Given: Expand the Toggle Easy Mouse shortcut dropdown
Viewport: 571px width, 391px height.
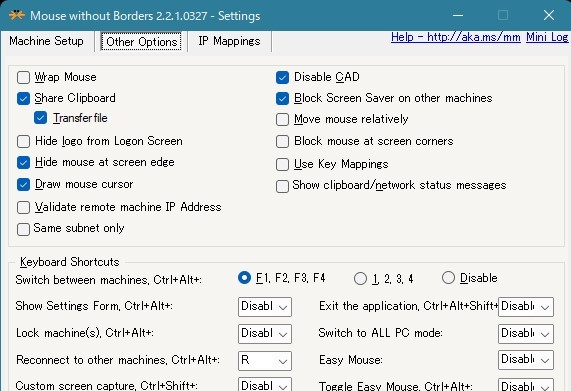Looking at the screenshot, I should (526, 385).
